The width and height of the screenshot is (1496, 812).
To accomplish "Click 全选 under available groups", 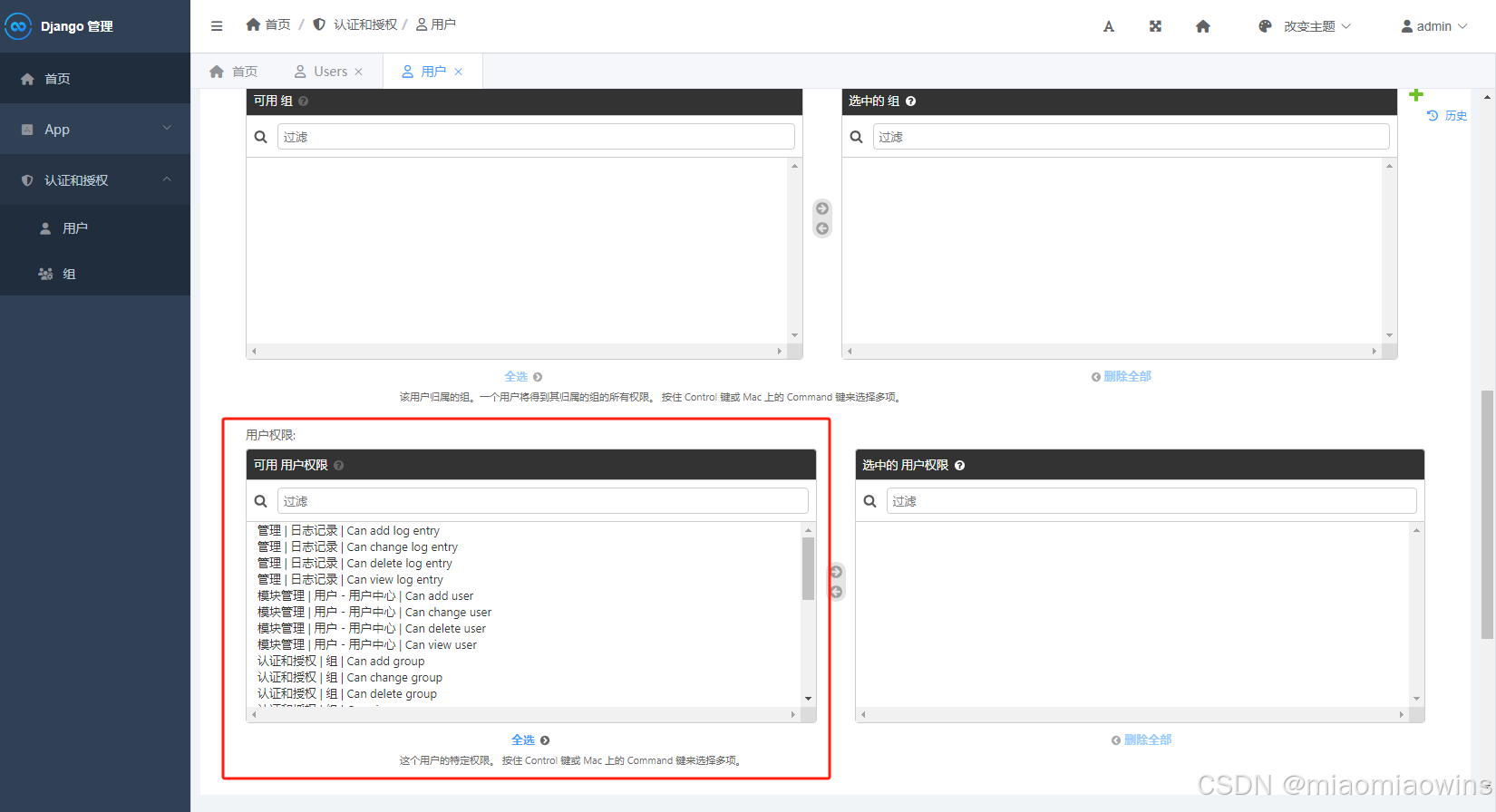I will pyautogui.click(x=523, y=377).
